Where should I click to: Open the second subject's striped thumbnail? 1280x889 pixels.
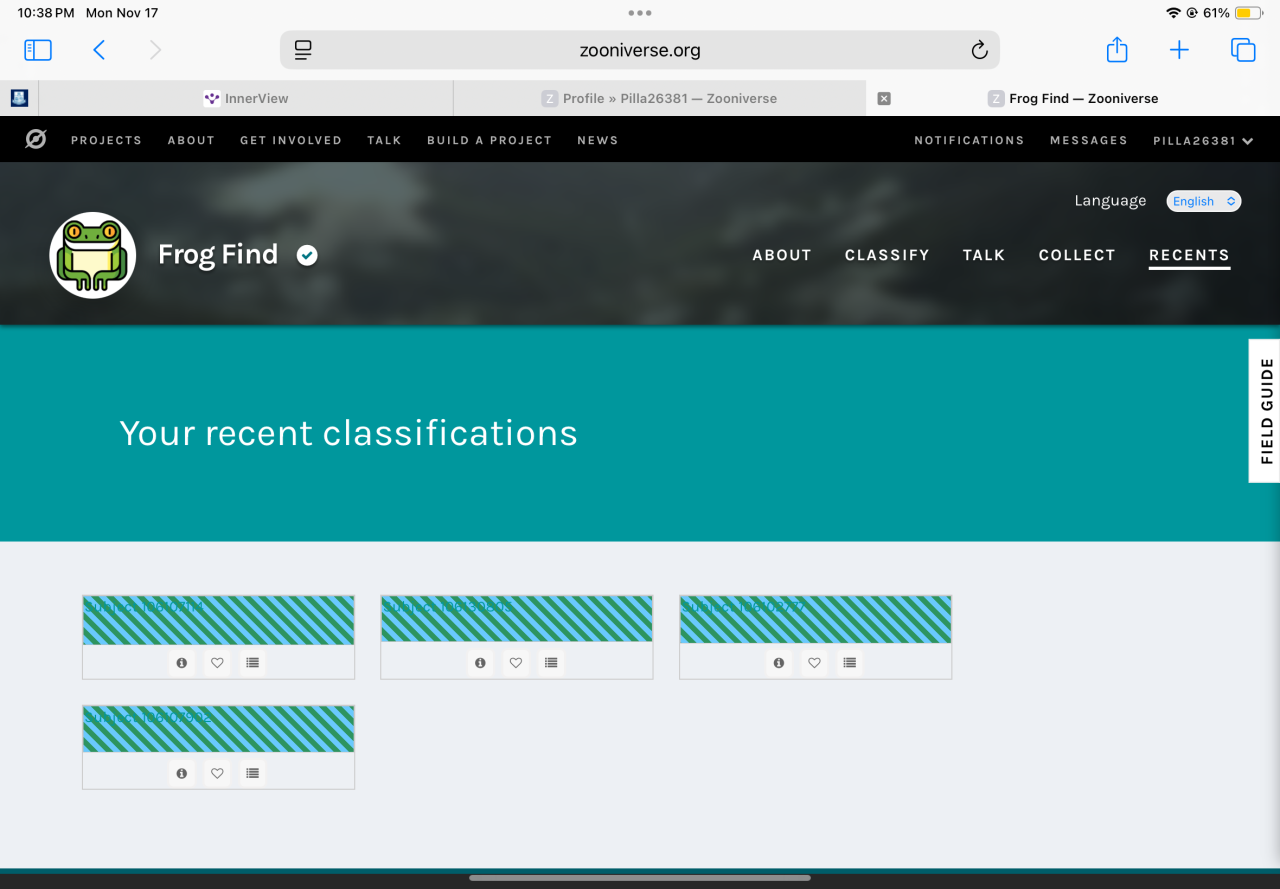(x=517, y=619)
